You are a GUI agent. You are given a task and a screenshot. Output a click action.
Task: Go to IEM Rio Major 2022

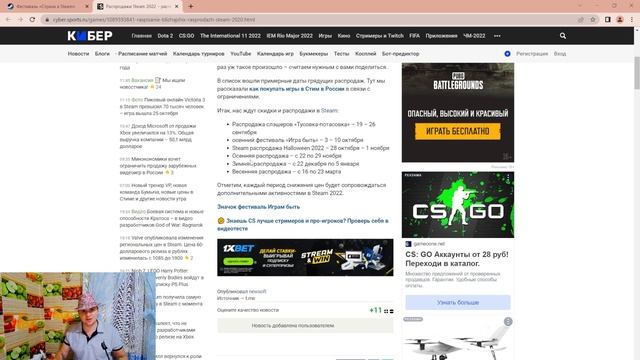point(289,36)
